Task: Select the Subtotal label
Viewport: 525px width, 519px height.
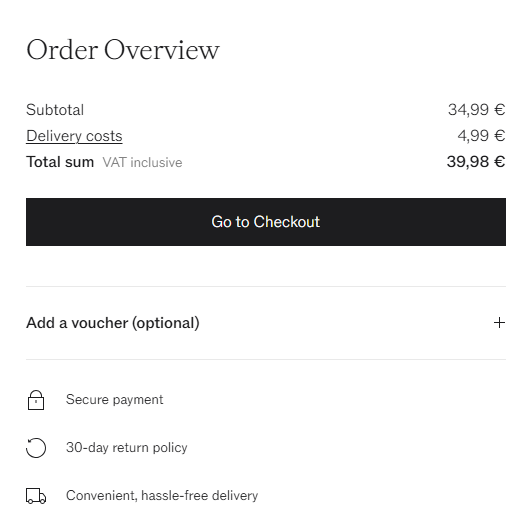Action: coord(55,110)
